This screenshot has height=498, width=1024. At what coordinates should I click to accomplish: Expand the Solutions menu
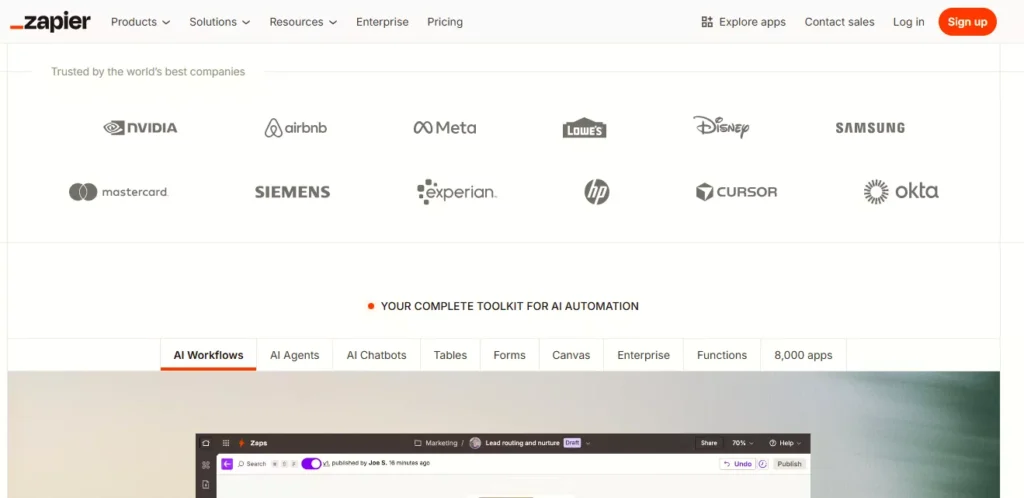(x=219, y=22)
